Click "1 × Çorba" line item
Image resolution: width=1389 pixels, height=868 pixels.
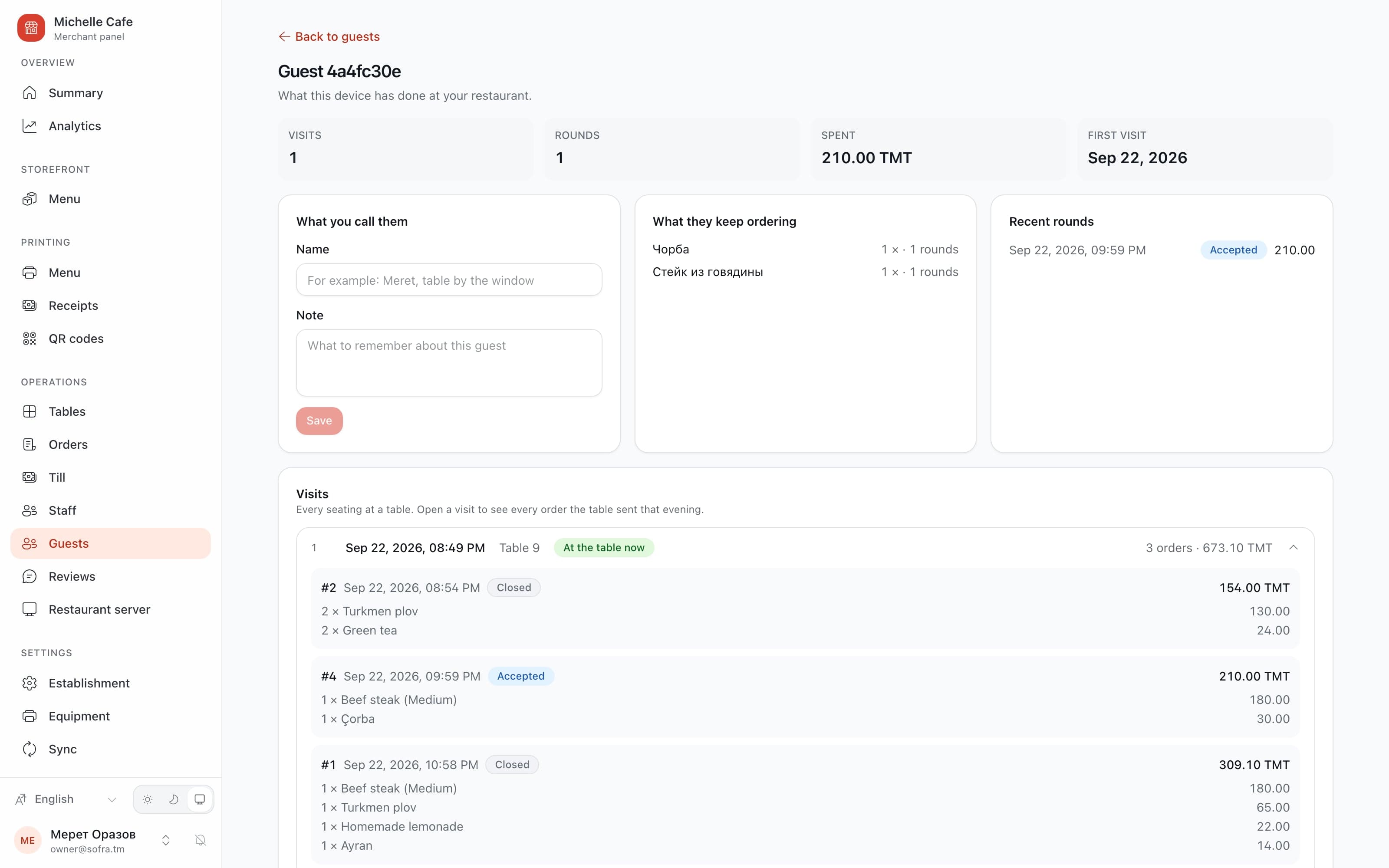pos(348,719)
